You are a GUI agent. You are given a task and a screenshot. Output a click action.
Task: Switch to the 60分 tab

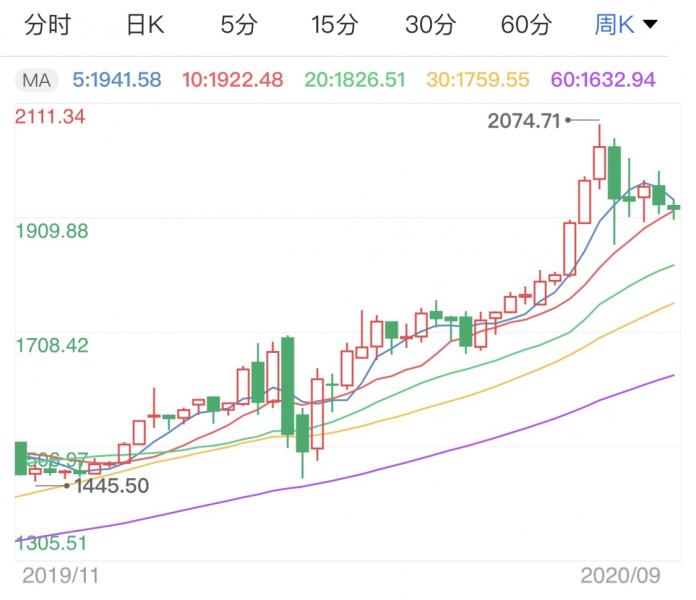[526, 26]
